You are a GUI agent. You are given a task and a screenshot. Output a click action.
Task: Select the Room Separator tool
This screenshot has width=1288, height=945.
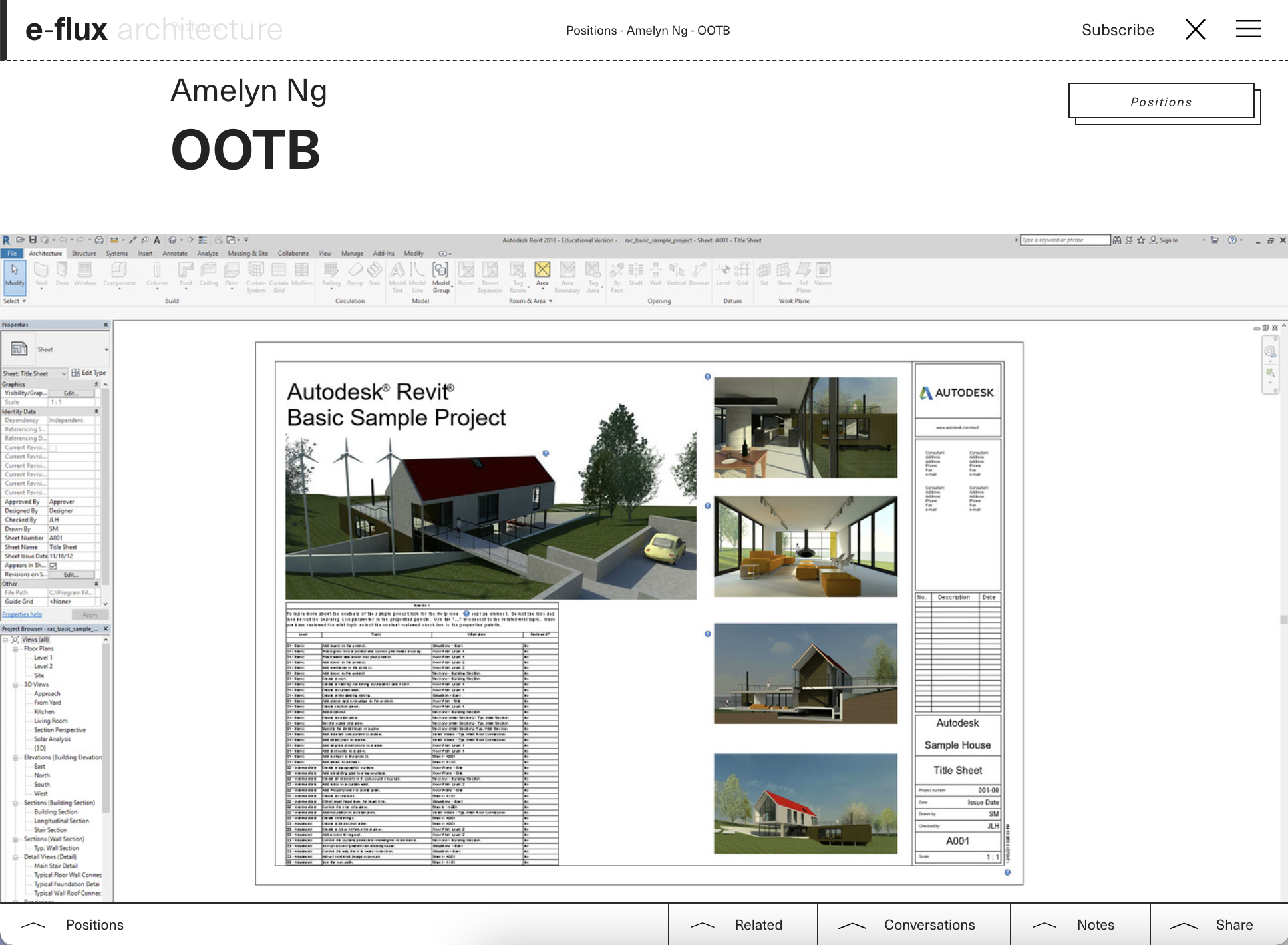(490, 277)
